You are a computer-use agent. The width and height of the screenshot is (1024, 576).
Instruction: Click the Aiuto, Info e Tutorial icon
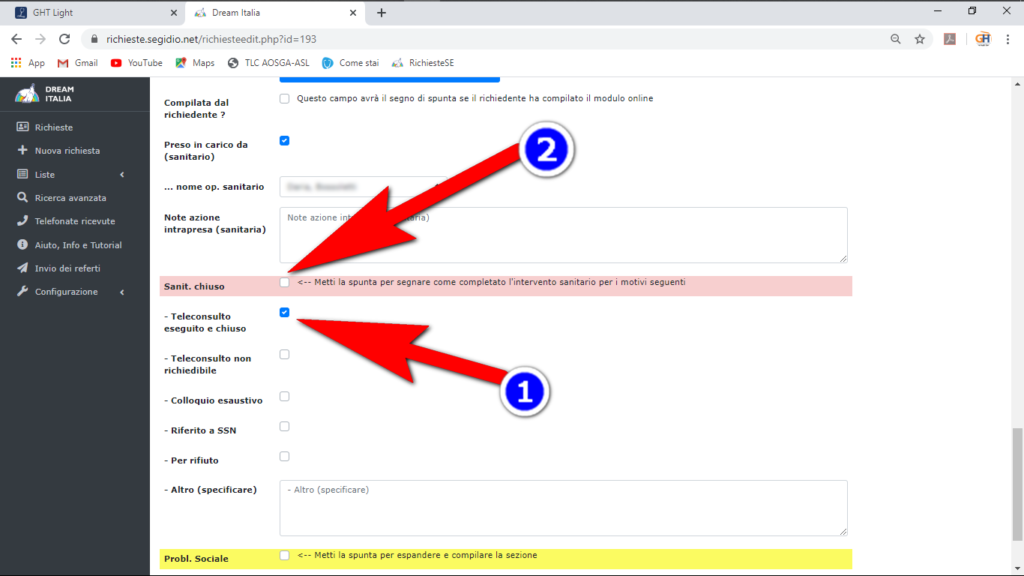pos(22,245)
